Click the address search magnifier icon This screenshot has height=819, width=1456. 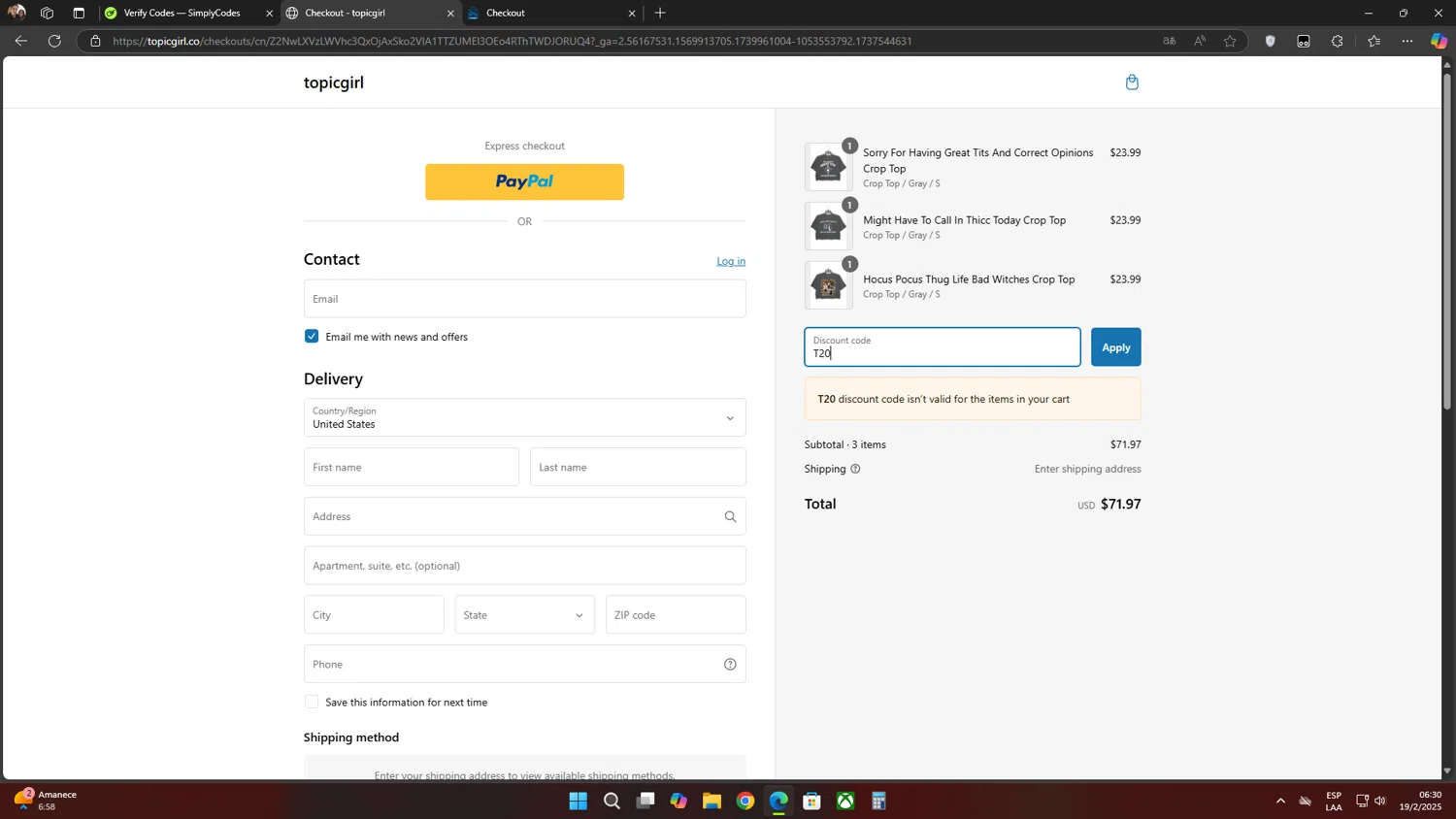click(730, 516)
